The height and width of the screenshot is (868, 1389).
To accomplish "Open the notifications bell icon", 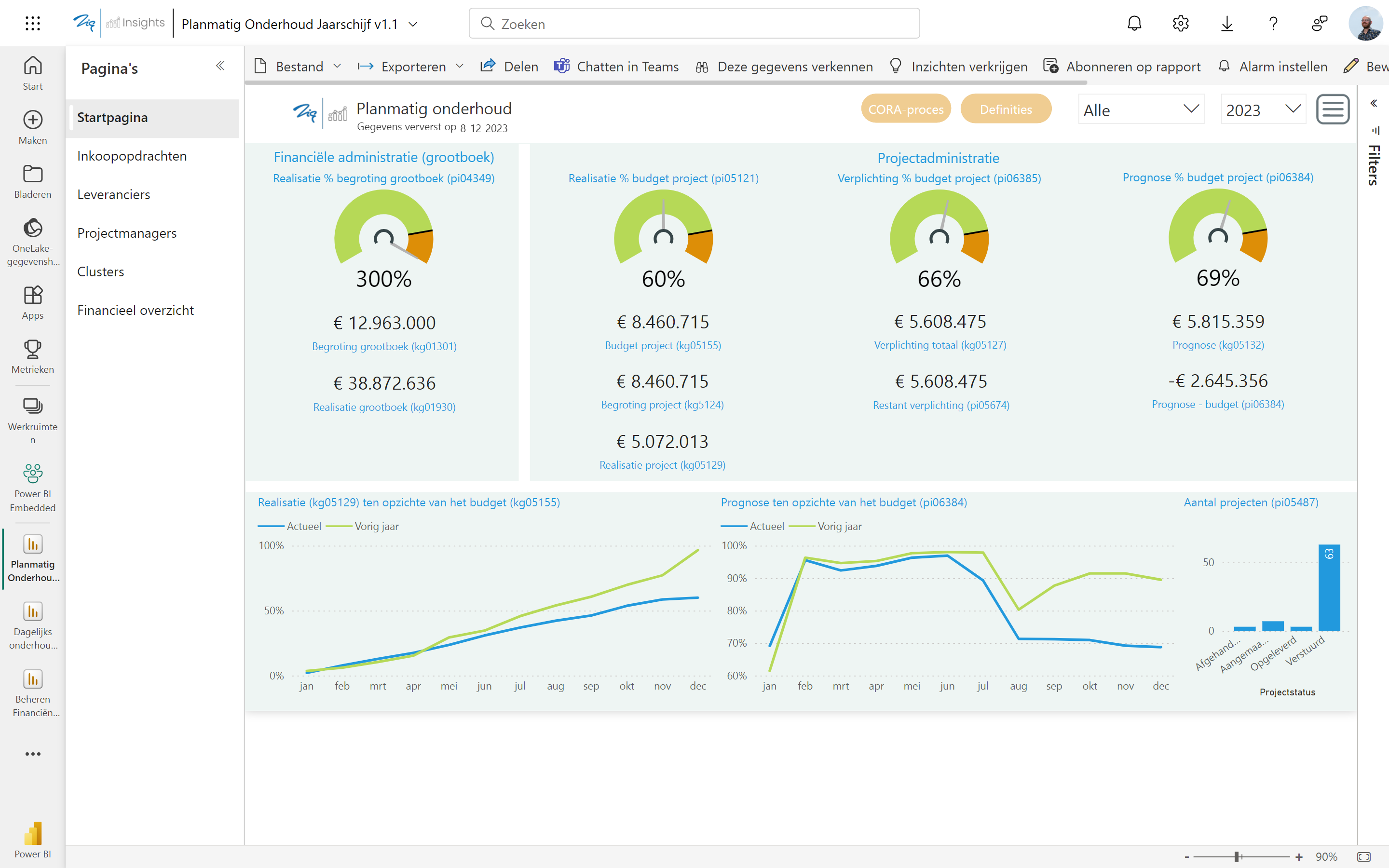I will 1134,24.
